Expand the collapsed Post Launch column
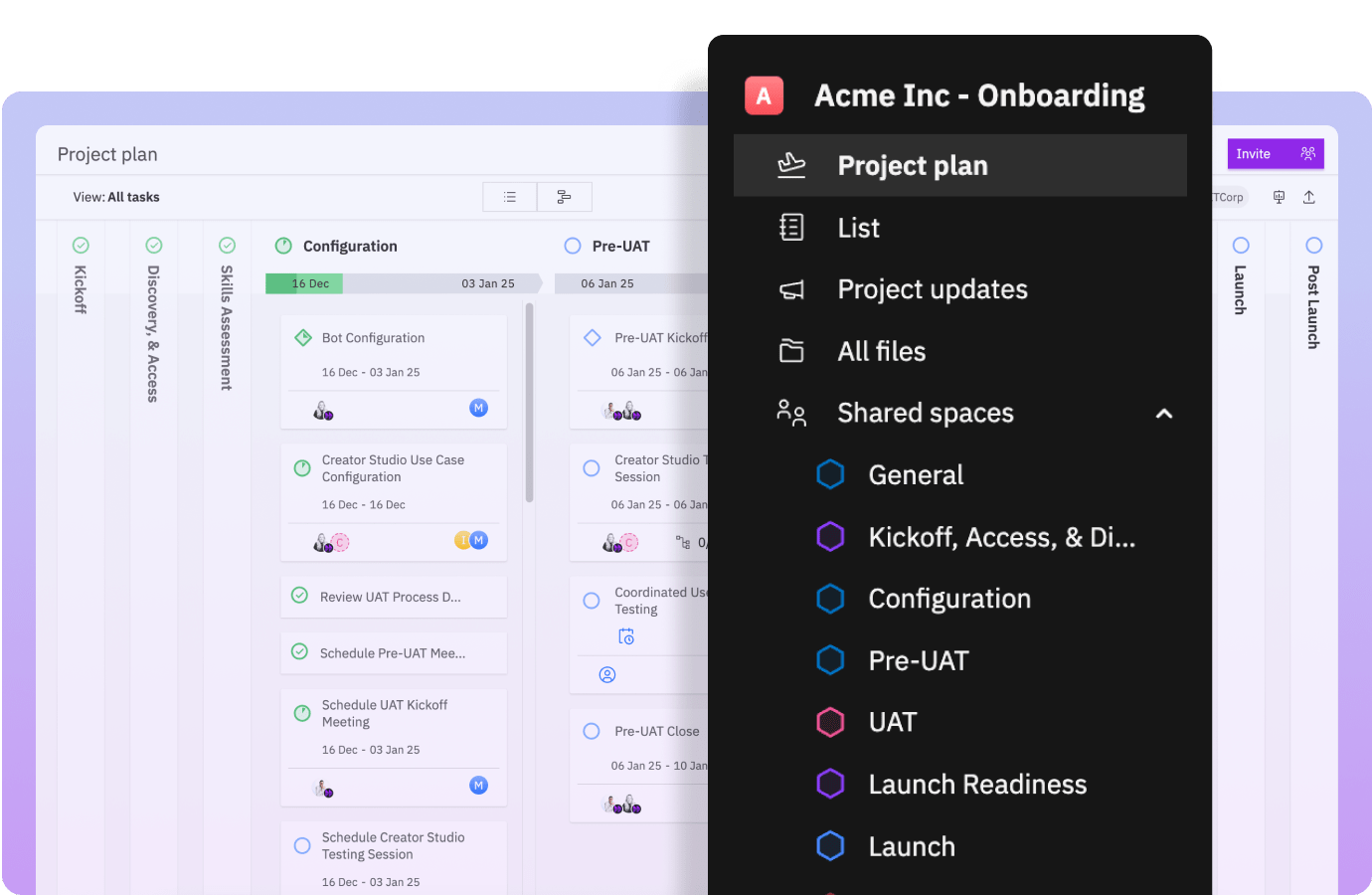 pyautogui.click(x=1313, y=306)
